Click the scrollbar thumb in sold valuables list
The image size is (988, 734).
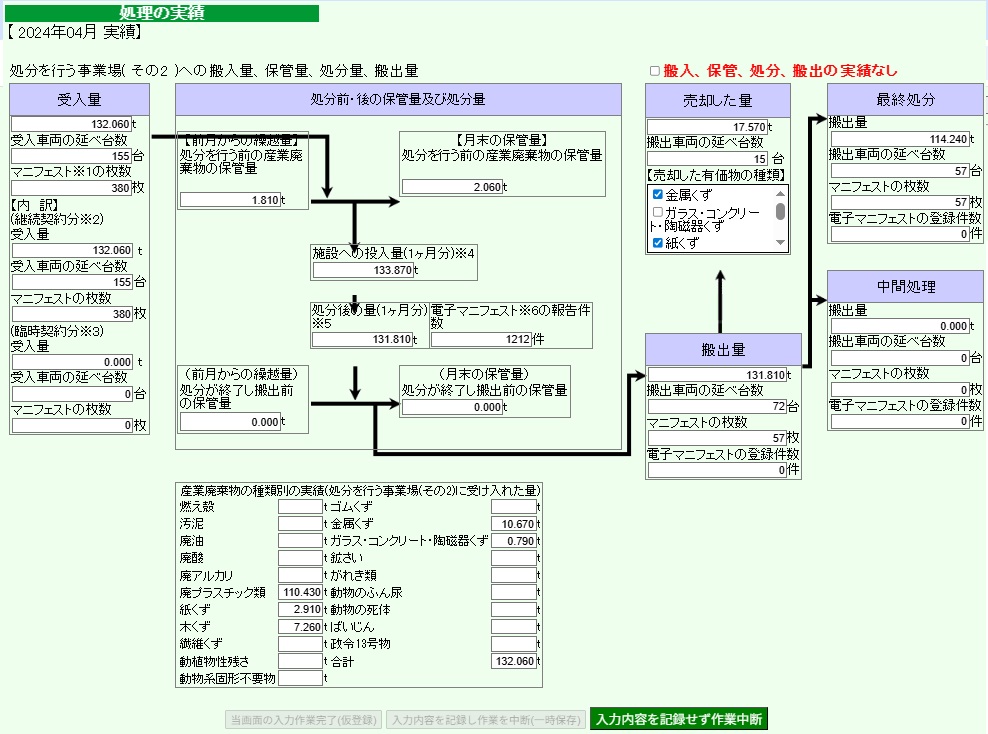tap(781, 211)
